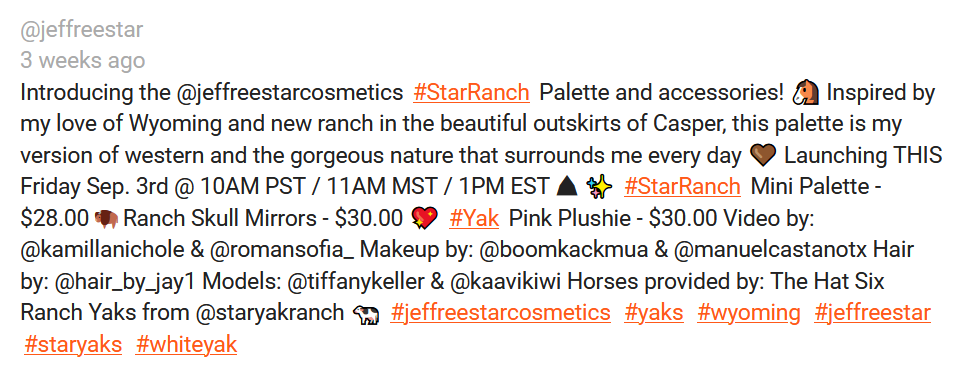Viewport: 960px width, 379px height.
Task: Open the #jeffreestarcosmetics hashtag link
Action: point(500,313)
